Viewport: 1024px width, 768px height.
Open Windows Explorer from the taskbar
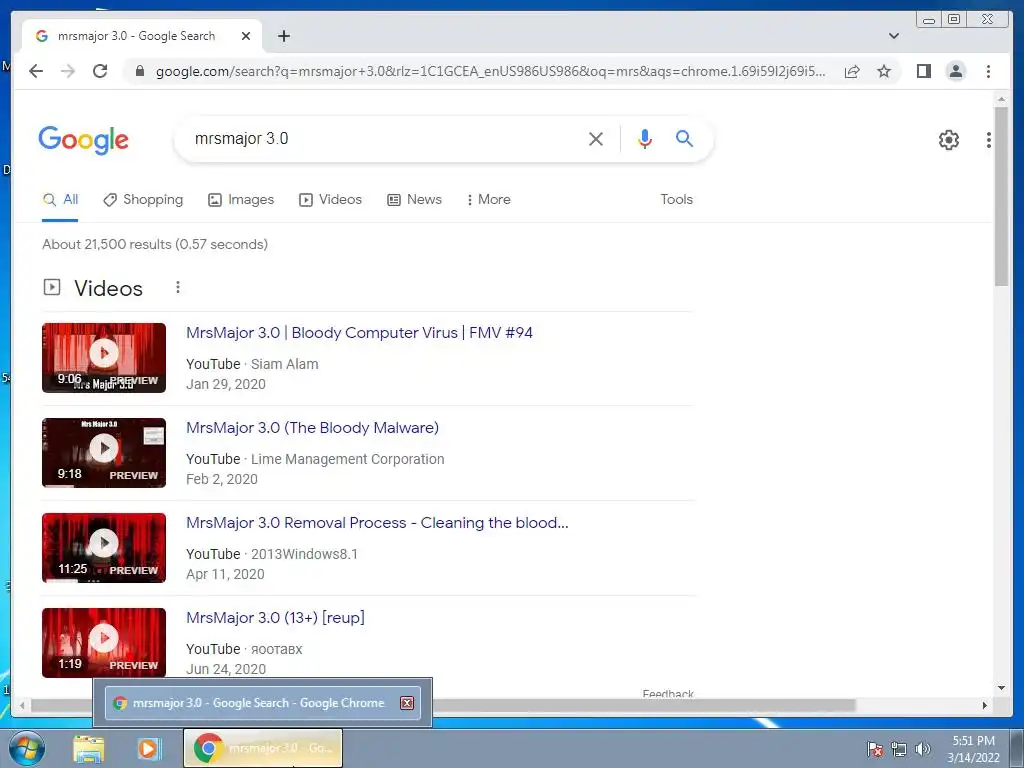(x=88, y=749)
